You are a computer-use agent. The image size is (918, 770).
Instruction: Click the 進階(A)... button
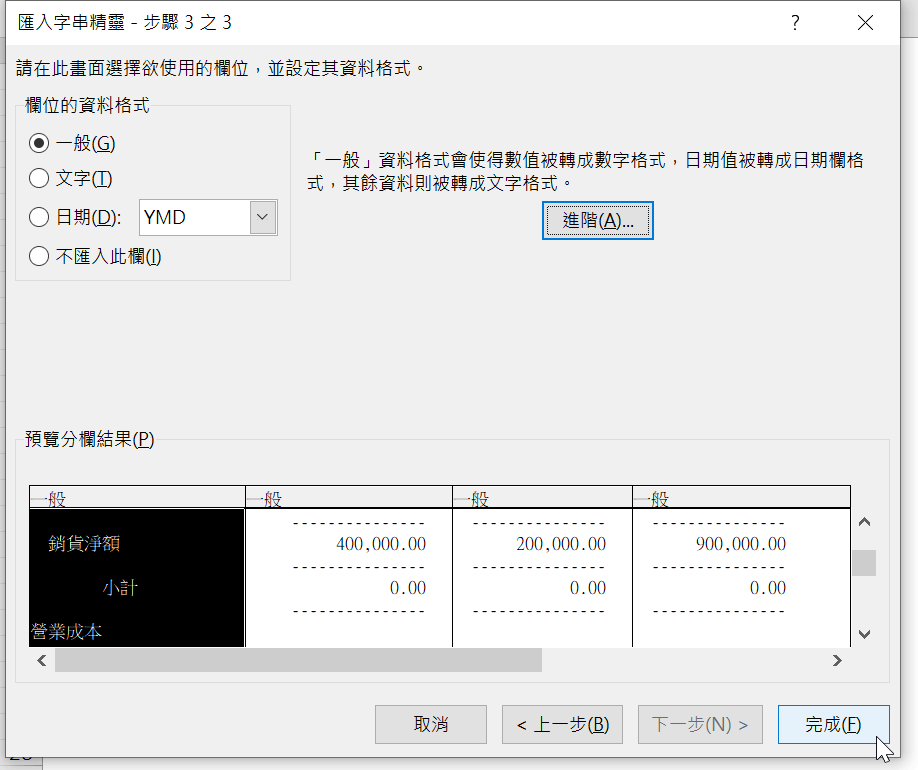[598, 221]
